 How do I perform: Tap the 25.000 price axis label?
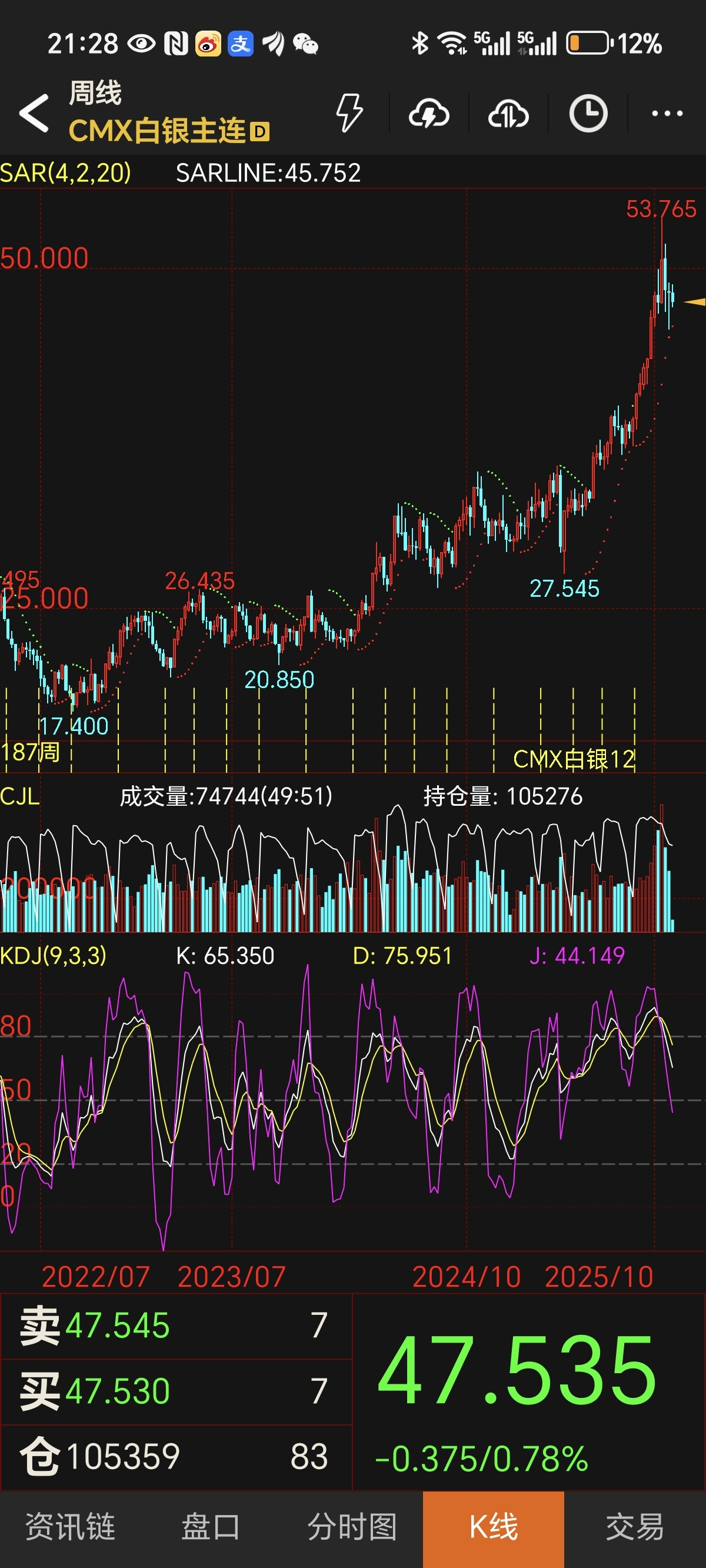45,599
